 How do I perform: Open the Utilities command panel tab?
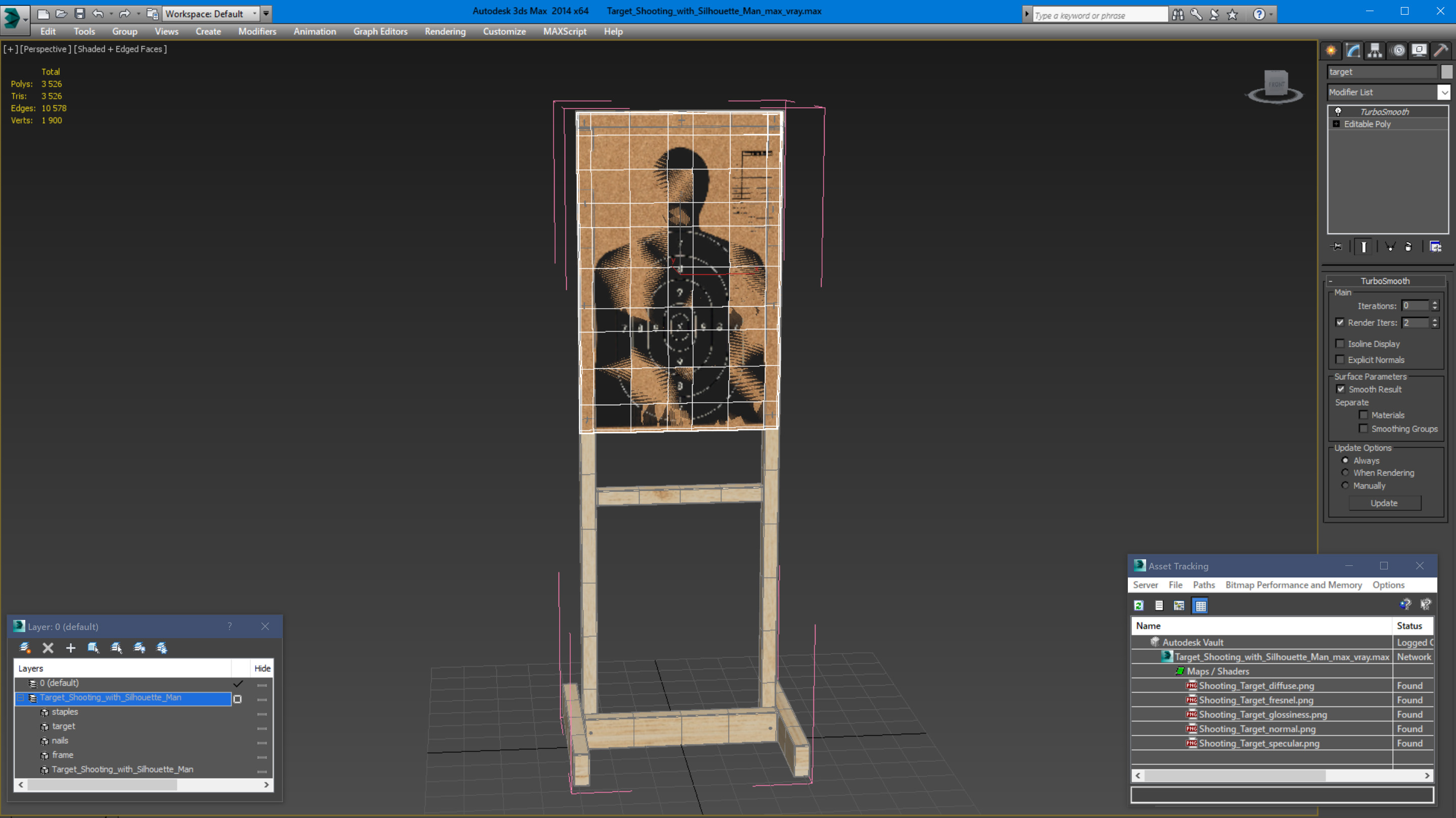pyautogui.click(x=1441, y=51)
